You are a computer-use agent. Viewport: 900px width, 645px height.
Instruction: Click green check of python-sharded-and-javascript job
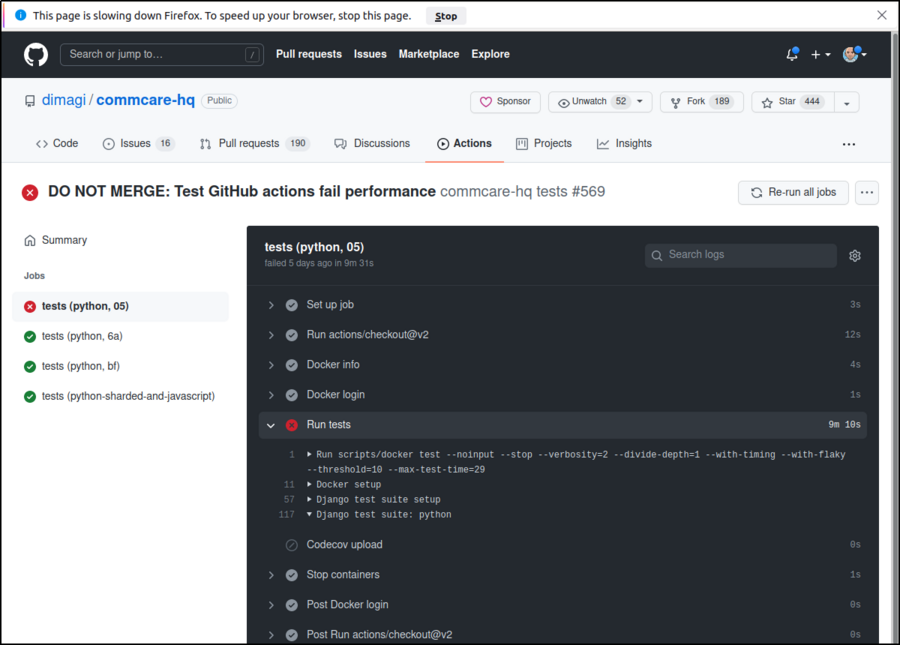point(30,396)
